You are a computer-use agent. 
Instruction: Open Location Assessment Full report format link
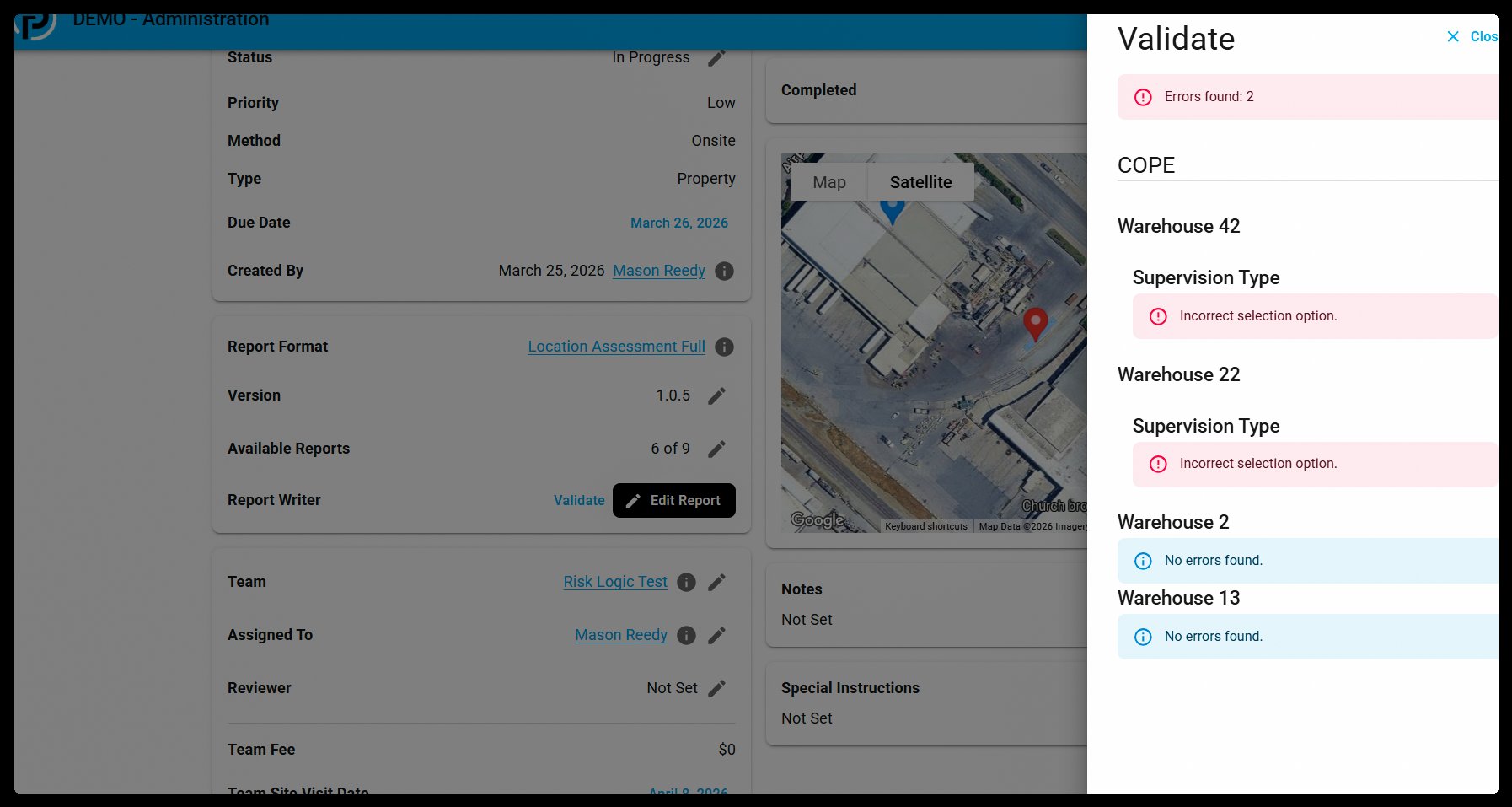coord(617,347)
